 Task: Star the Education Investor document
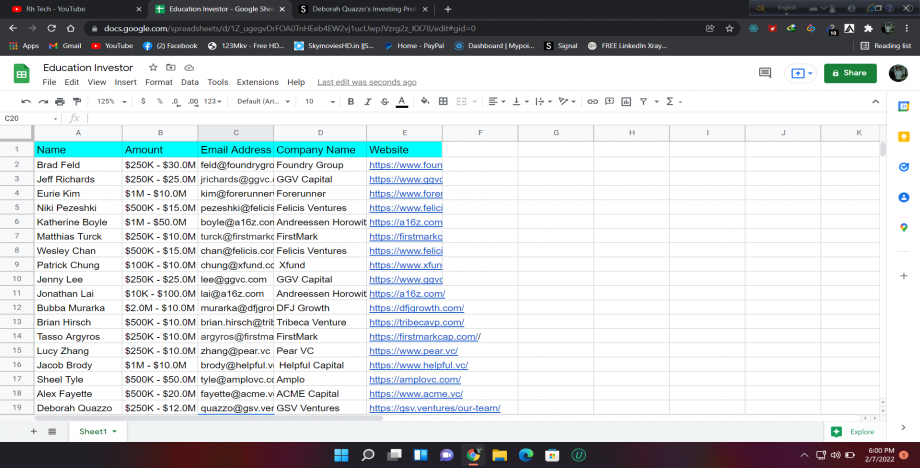click(x=153, y=67)
